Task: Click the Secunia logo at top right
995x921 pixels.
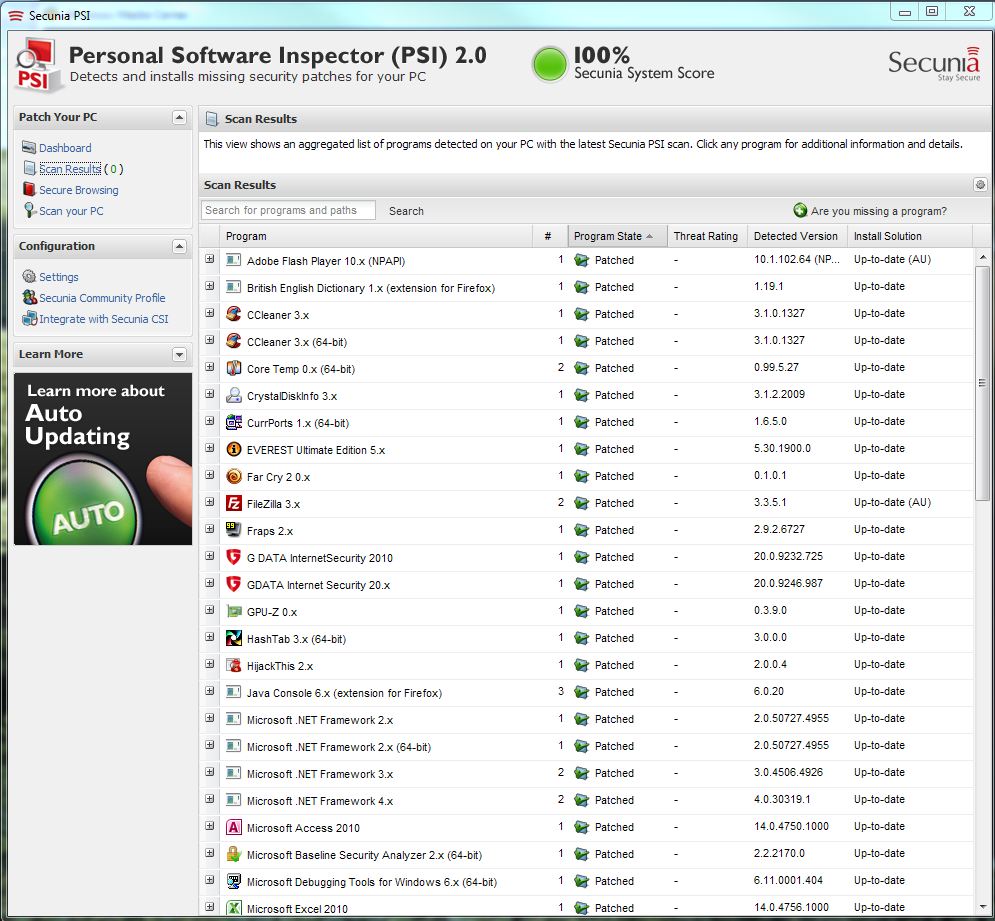Action: click(933, 64)
